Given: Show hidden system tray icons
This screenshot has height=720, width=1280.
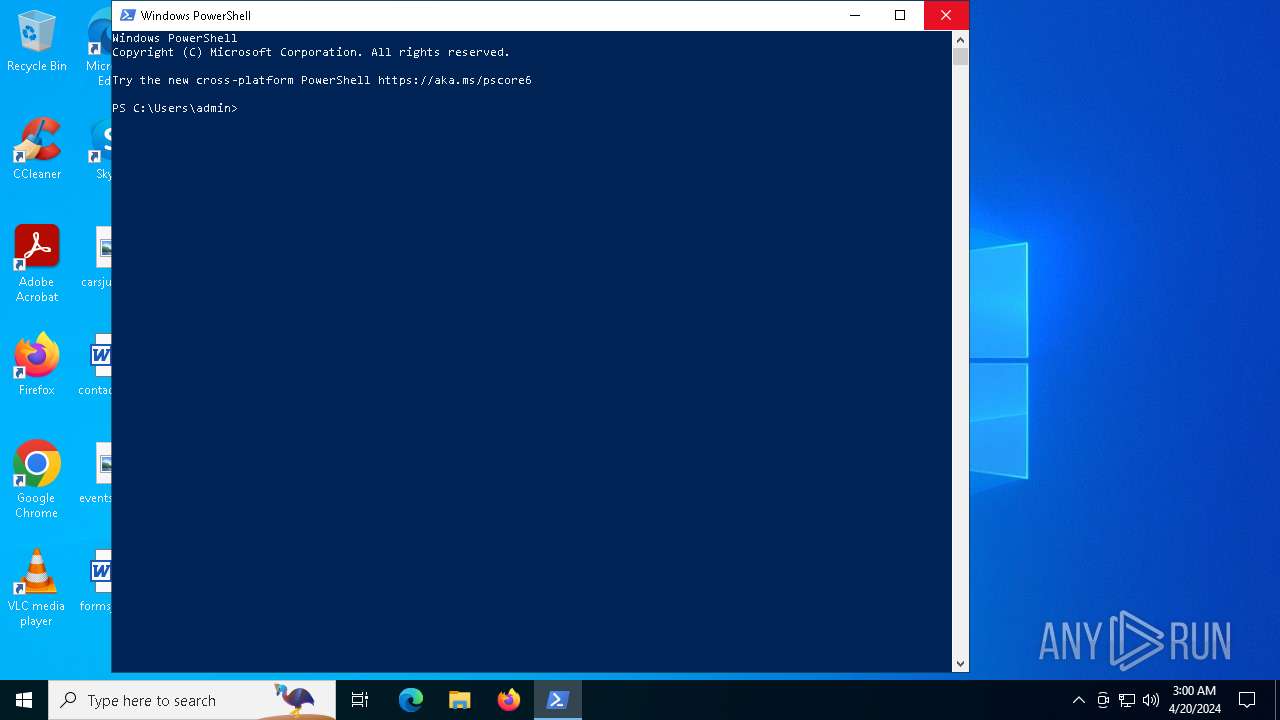Looking at the screenshot, I should pyautogui.click(x=1078, y=700).
